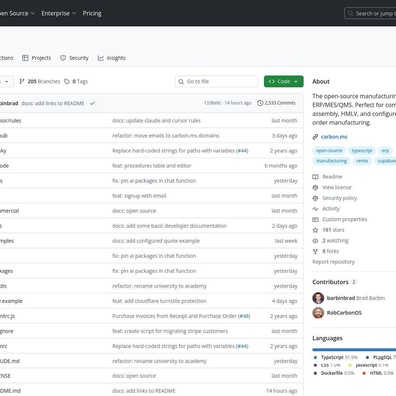Click Report repository
The height and width of the screenshot is (396, 396).
tap(333, 262)
